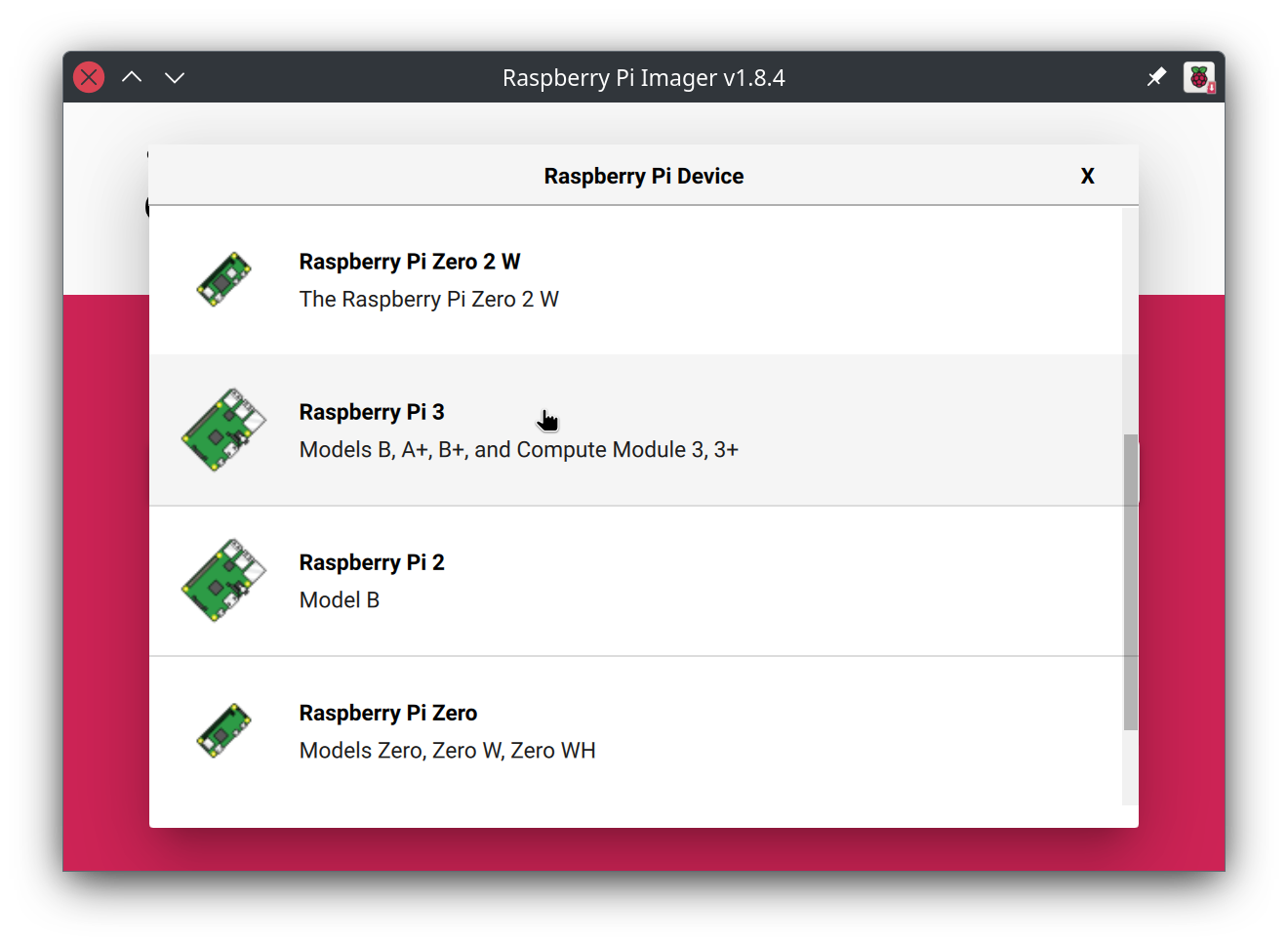Click the scrollbar track above the thumb
This screenshot has width=1288, height=945.
point(1130,320)
